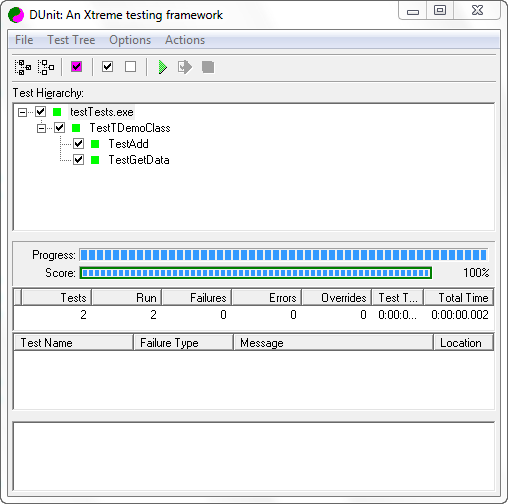Click the run selected test icon
The image size is (508, 504).
185,67
